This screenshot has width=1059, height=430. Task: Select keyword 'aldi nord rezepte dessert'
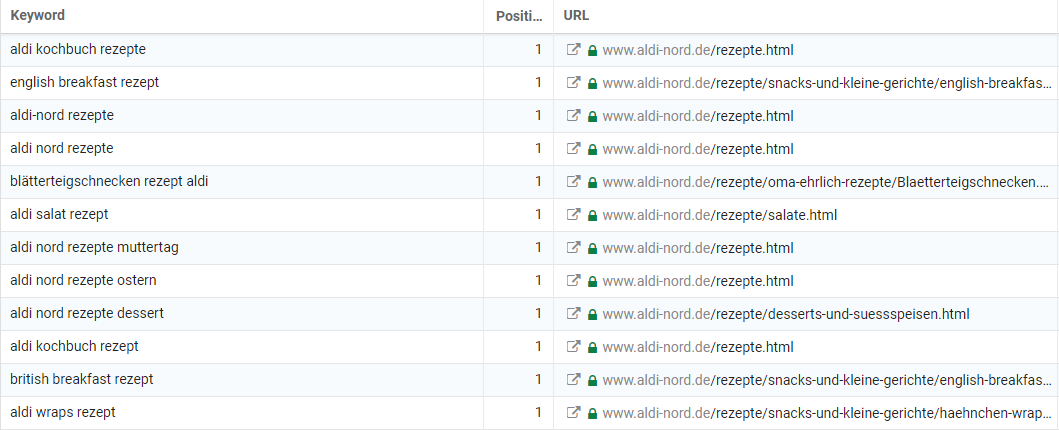[87, 314]
